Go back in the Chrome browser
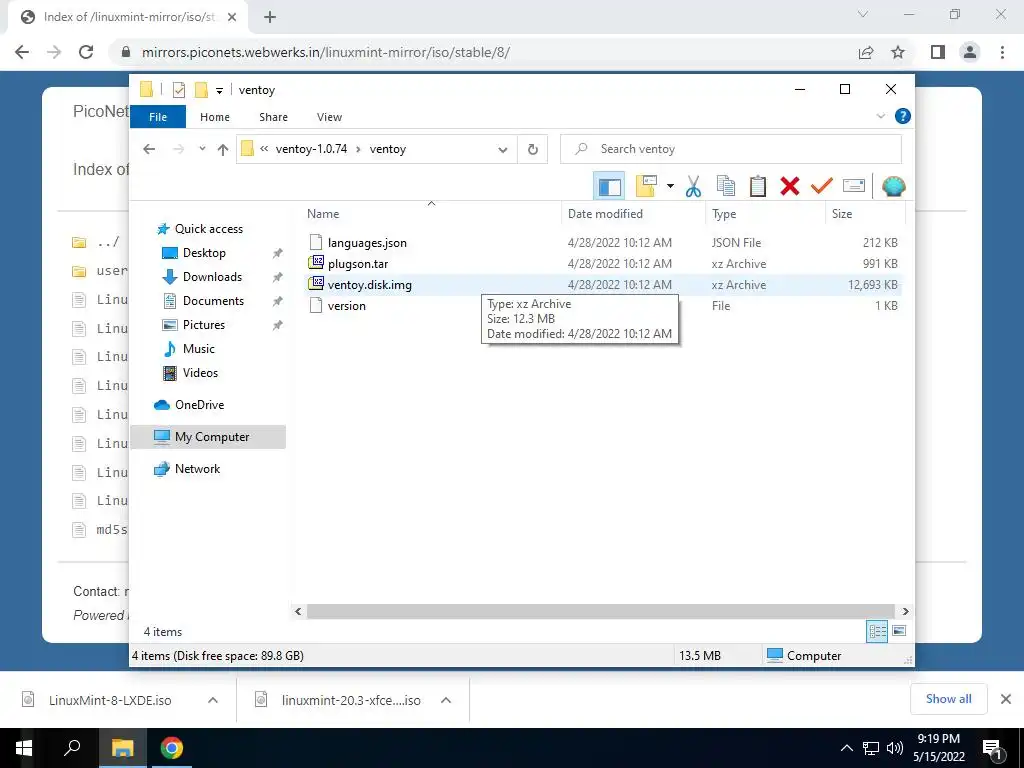 click(x=22, y=52)
